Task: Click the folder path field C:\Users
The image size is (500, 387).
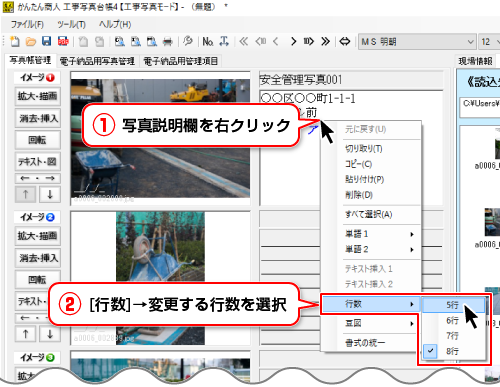Action: 480,107
